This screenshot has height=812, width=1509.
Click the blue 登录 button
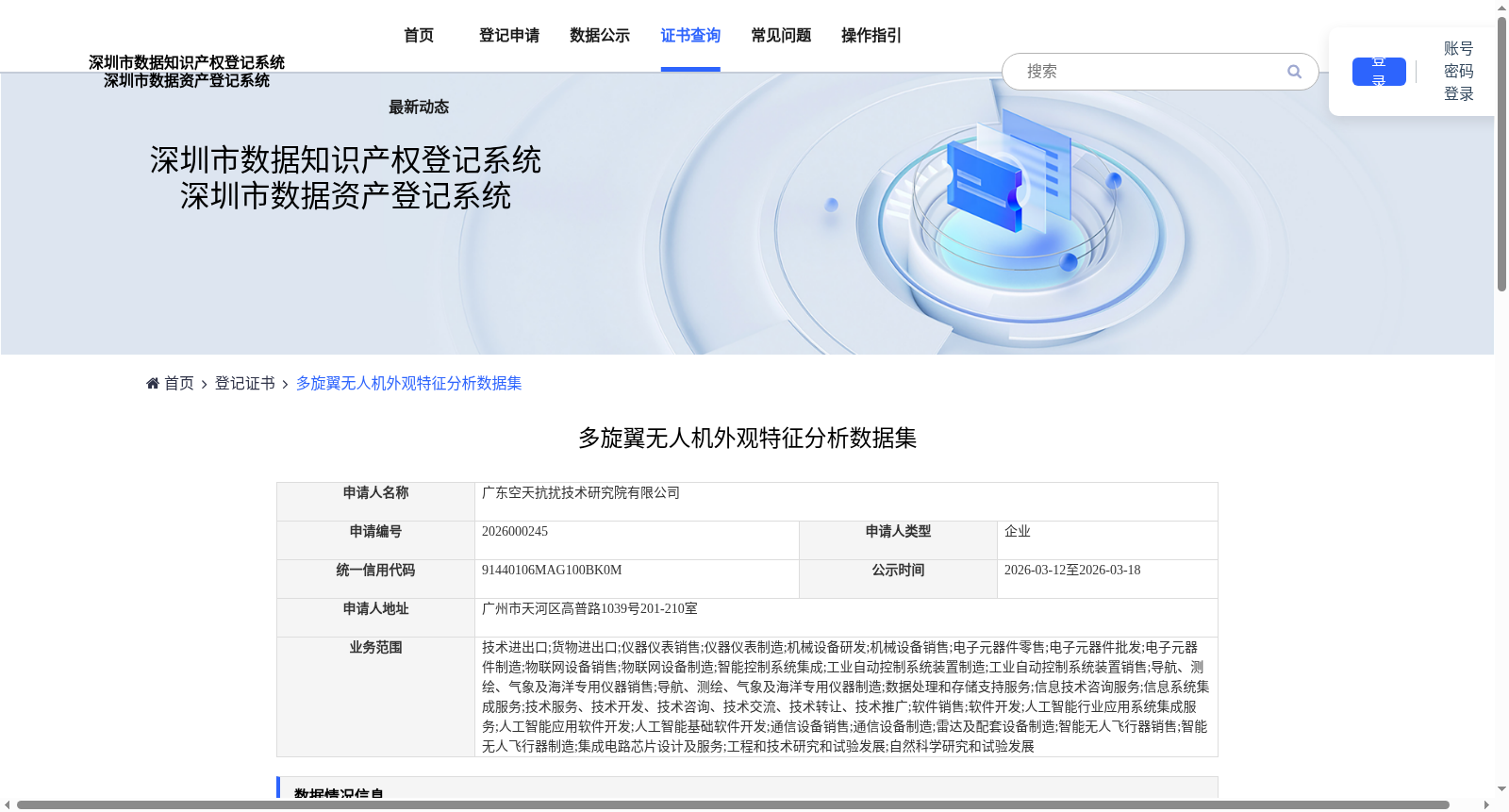pyautogui.click(x=1379, y=72)
